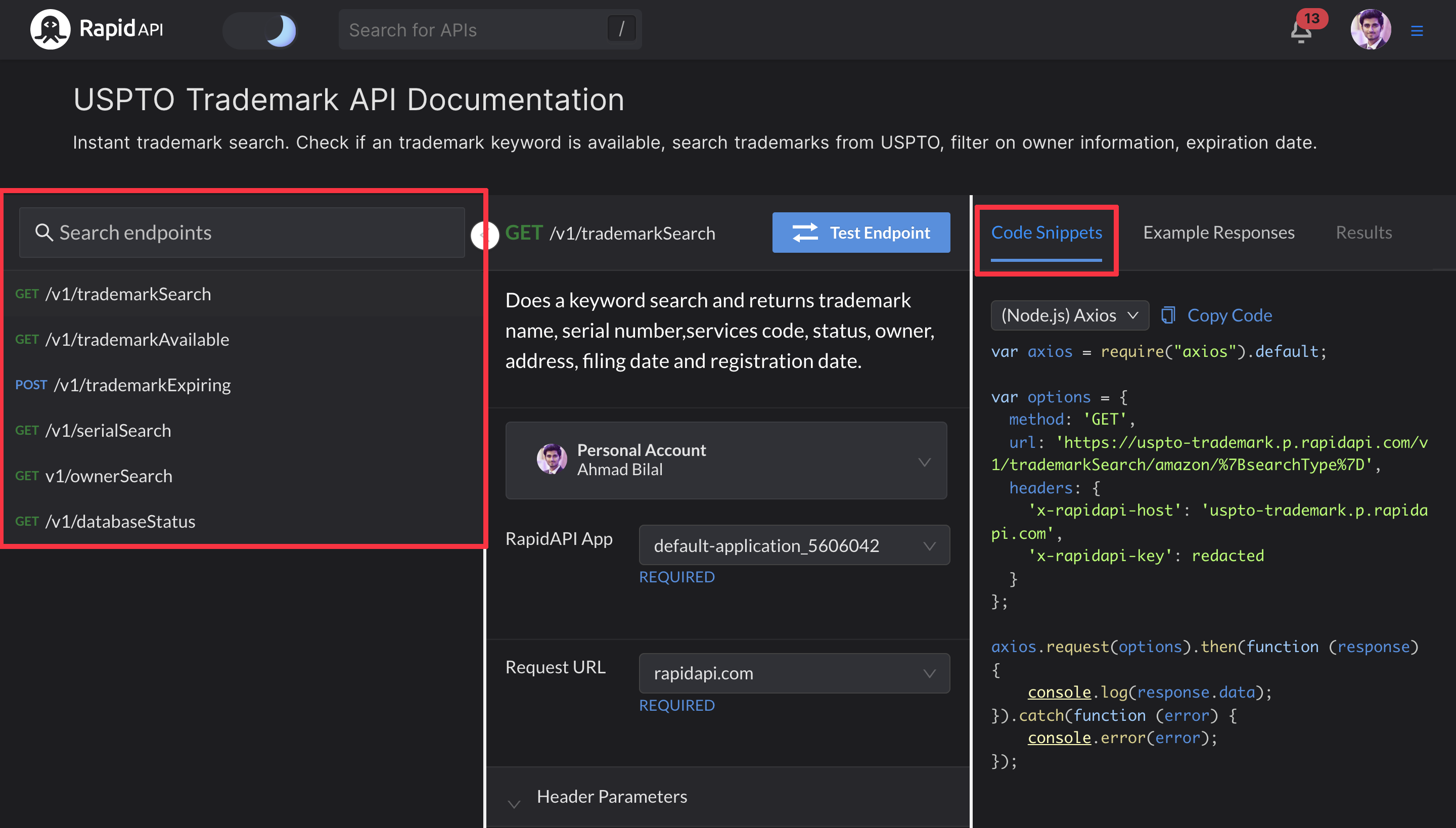Switch to the Example Responses tab

pyautogui.click(x=1218, y=233)
